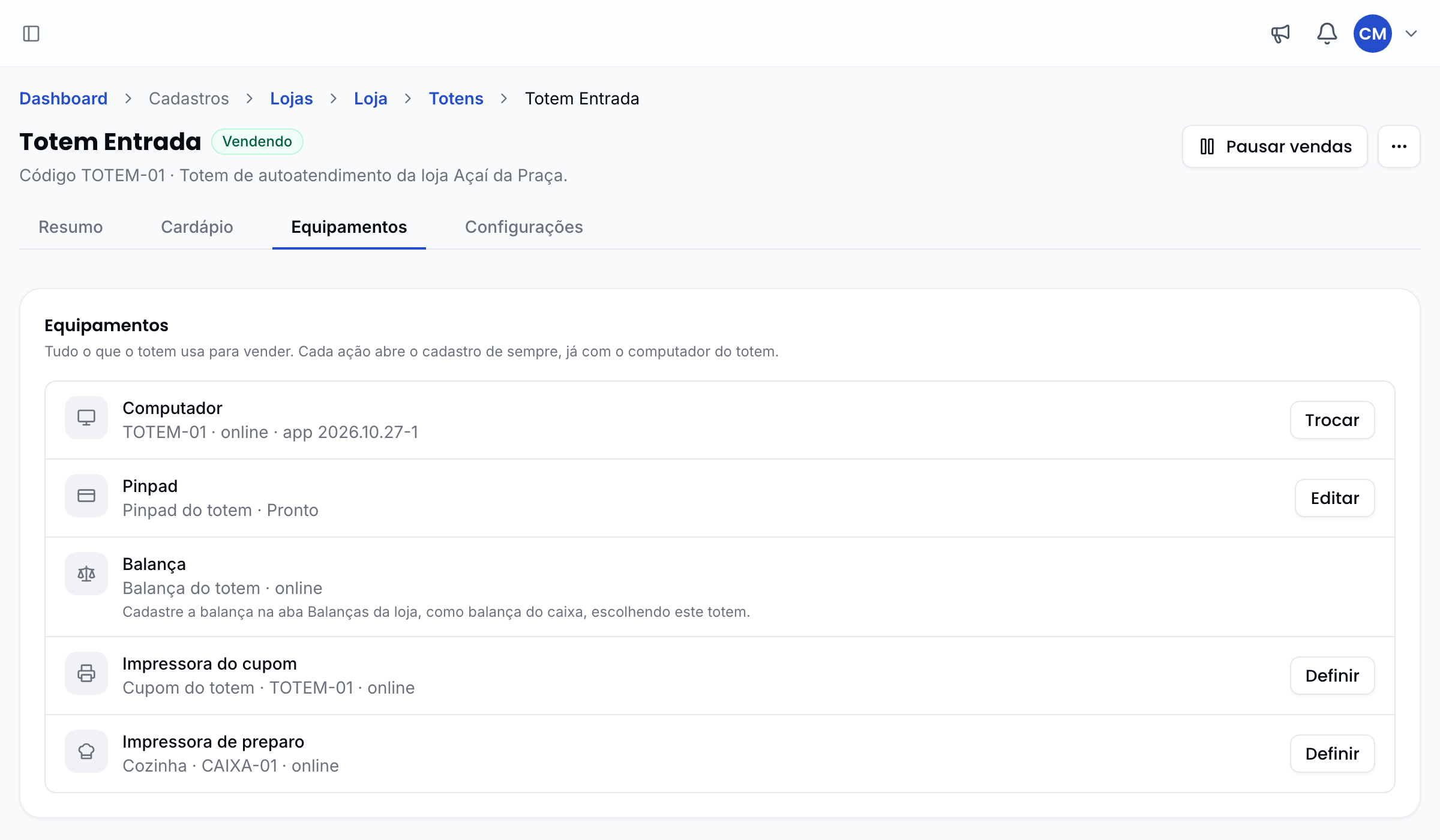This screenshot has height=840, width=1440.
Task: Click the Impressora de preparo chef hat icon
Action: pos(86,751)
